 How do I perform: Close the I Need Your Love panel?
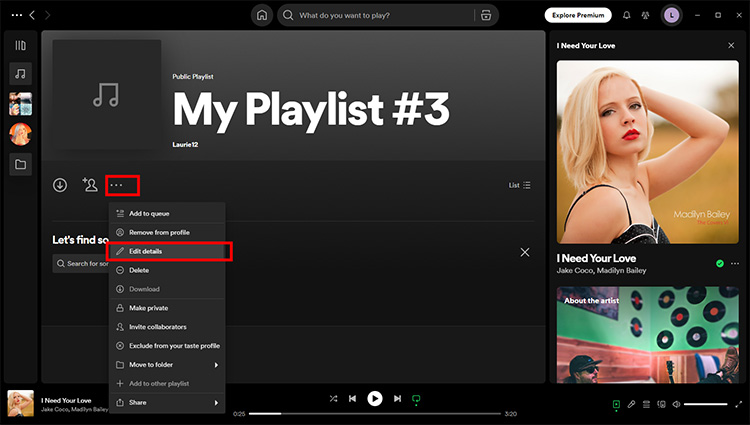(731, 45)
